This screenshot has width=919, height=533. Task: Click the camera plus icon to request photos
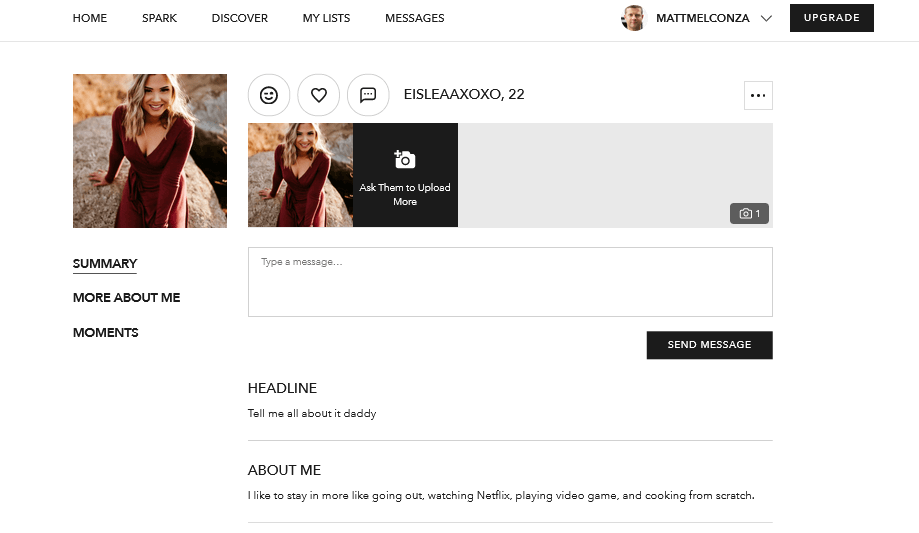(404, 159)
